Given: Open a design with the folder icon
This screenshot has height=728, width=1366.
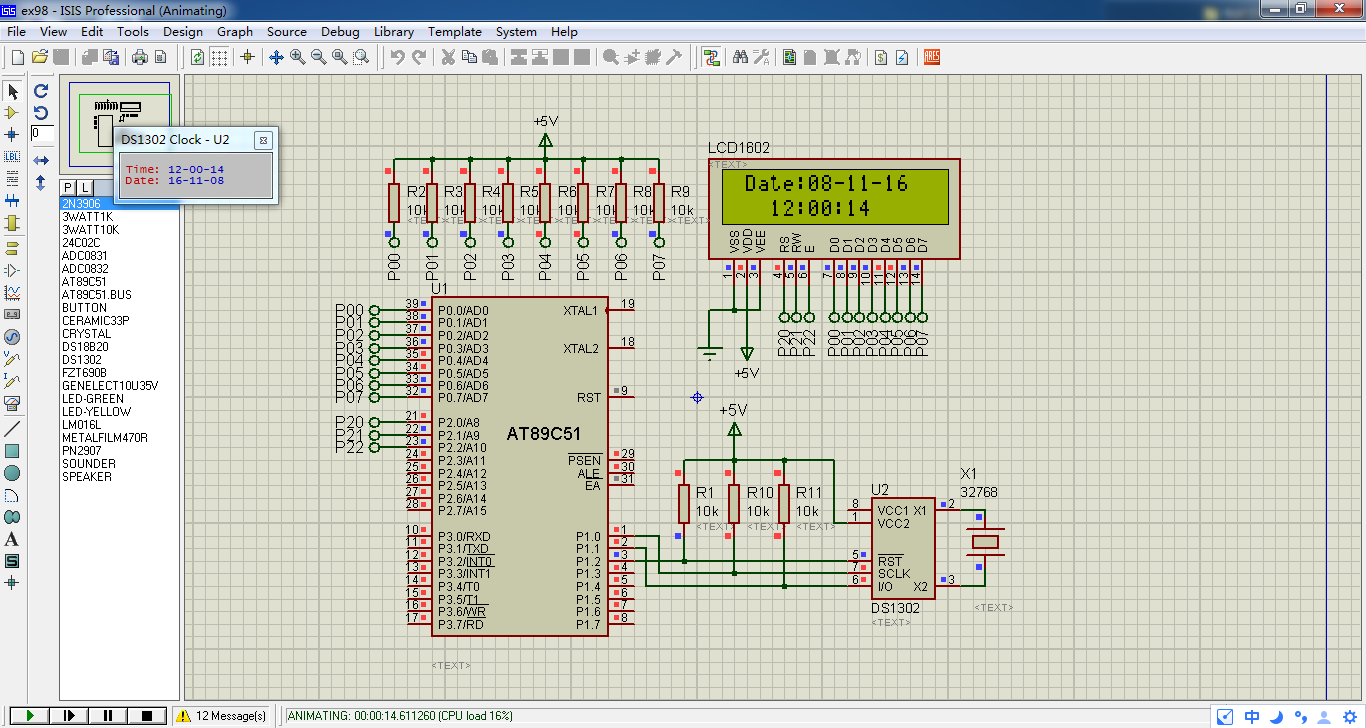Looking at the screenshot, I should pyautogui.click(x=40, y=57).
